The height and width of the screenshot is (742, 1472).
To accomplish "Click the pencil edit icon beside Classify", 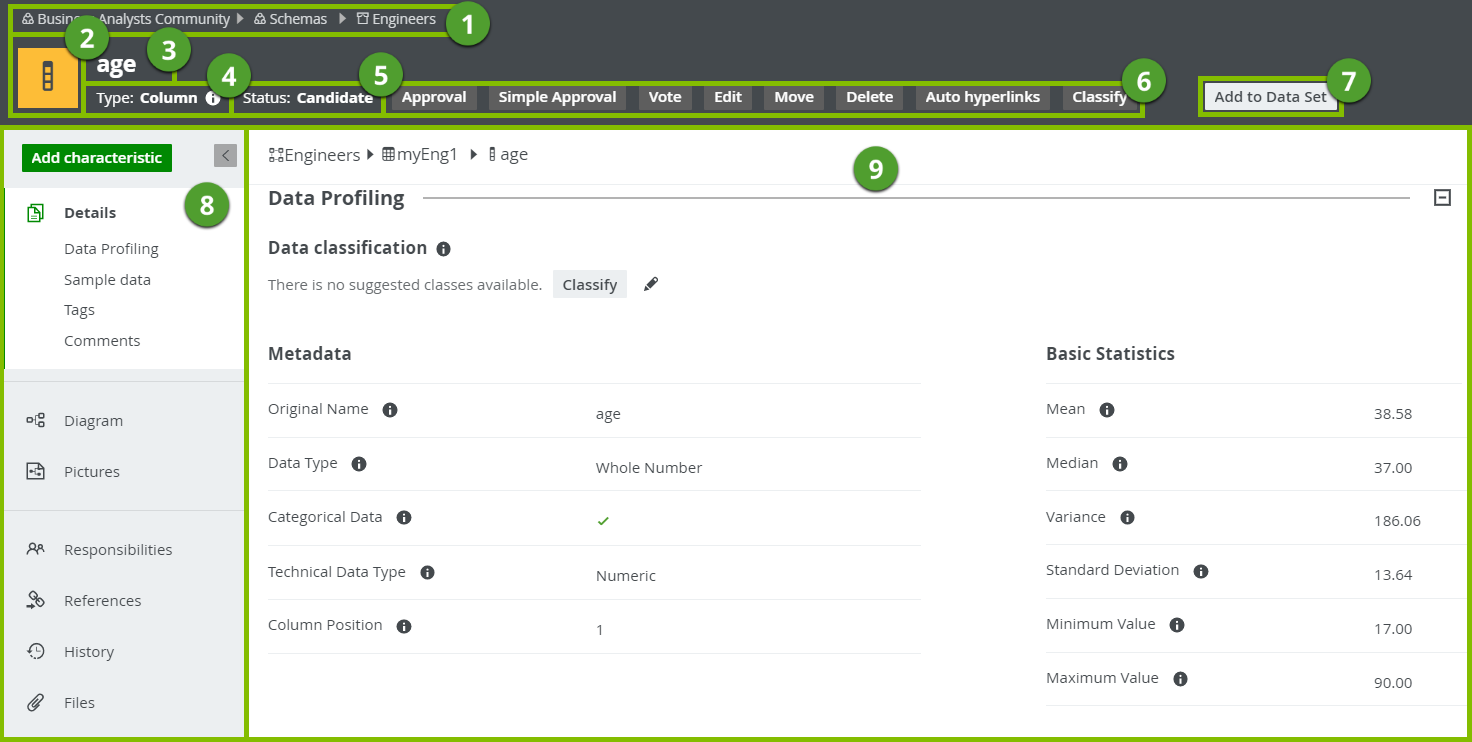I will pyautogui.click(x=651, y=285).
